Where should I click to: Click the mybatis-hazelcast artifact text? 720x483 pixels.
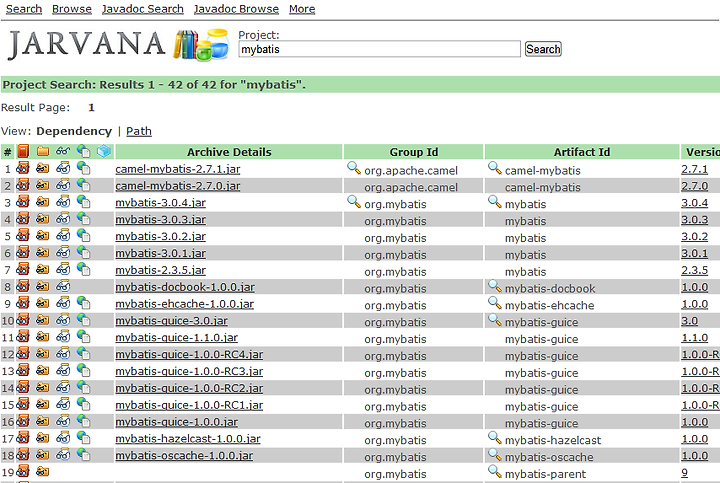(553, 440)
